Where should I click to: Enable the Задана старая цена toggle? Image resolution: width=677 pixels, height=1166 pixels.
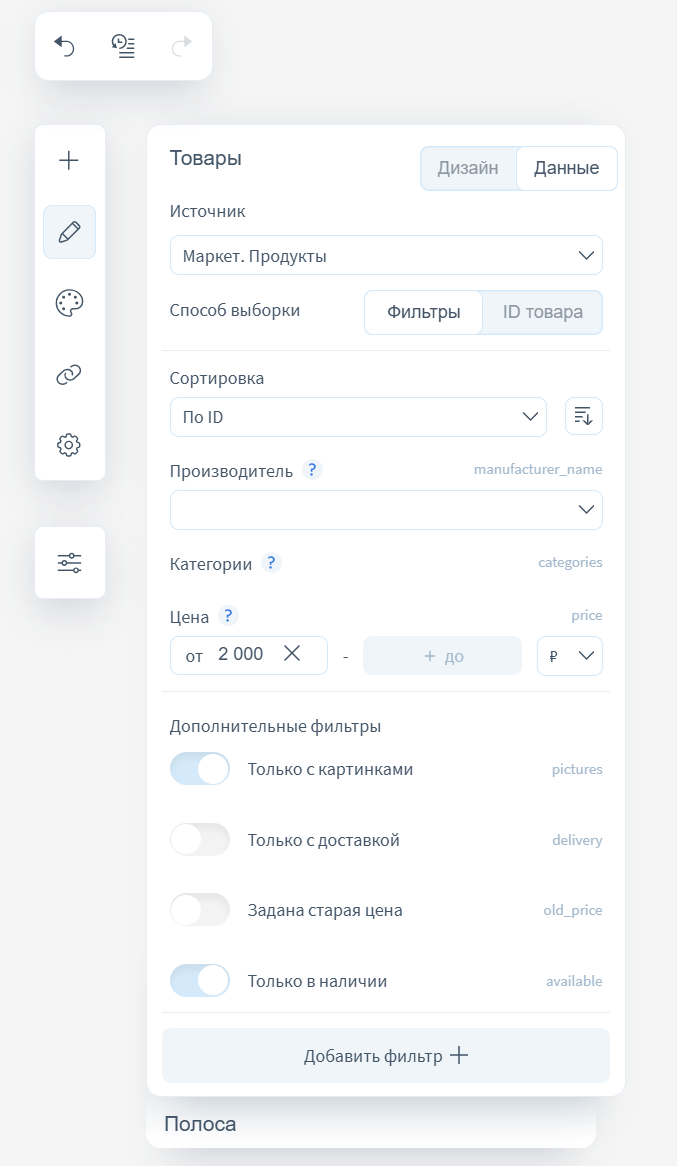(200, 910)
